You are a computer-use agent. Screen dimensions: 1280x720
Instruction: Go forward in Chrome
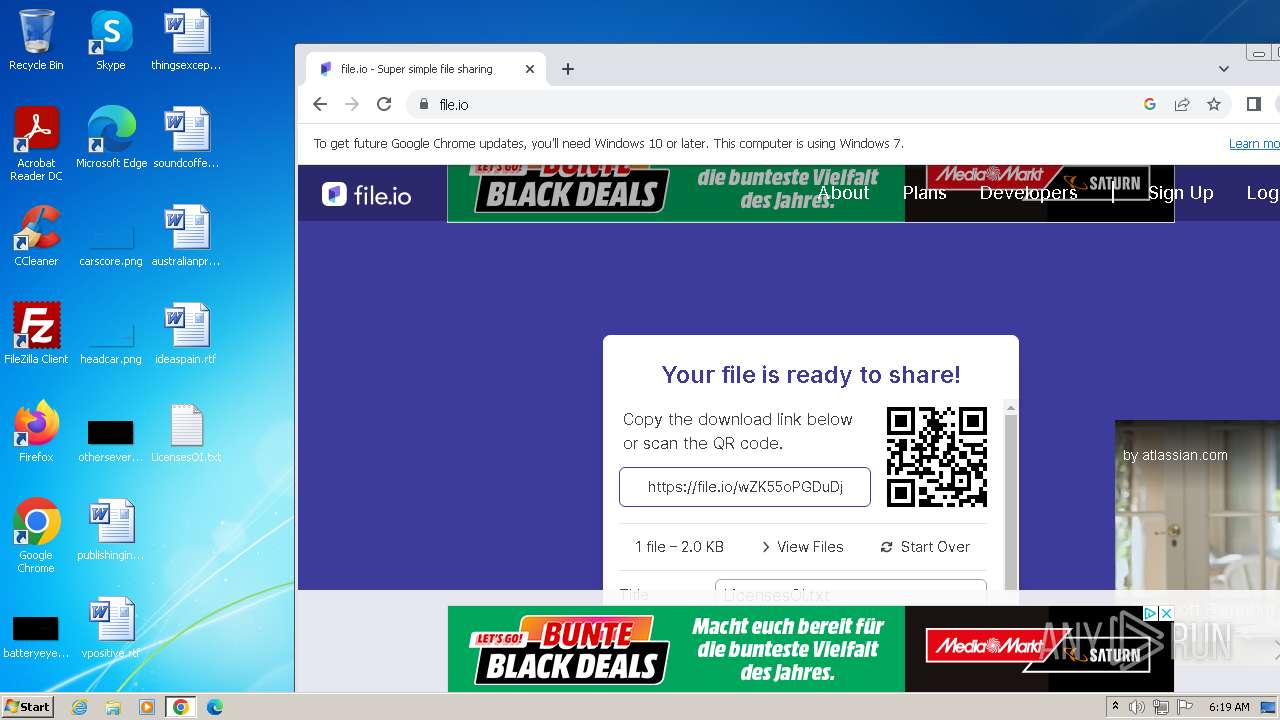[352, 104]
